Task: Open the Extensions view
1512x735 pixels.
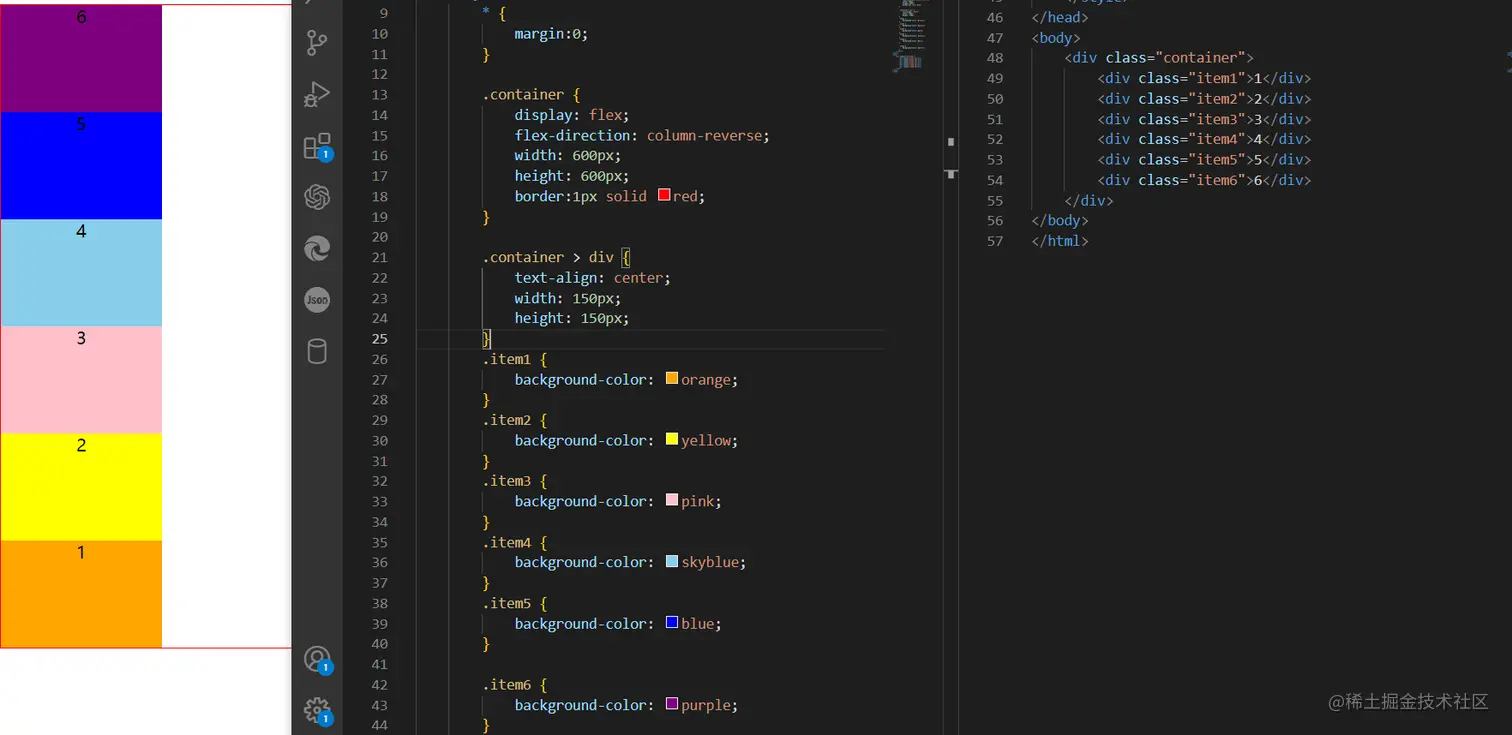Action: (317, 147)
